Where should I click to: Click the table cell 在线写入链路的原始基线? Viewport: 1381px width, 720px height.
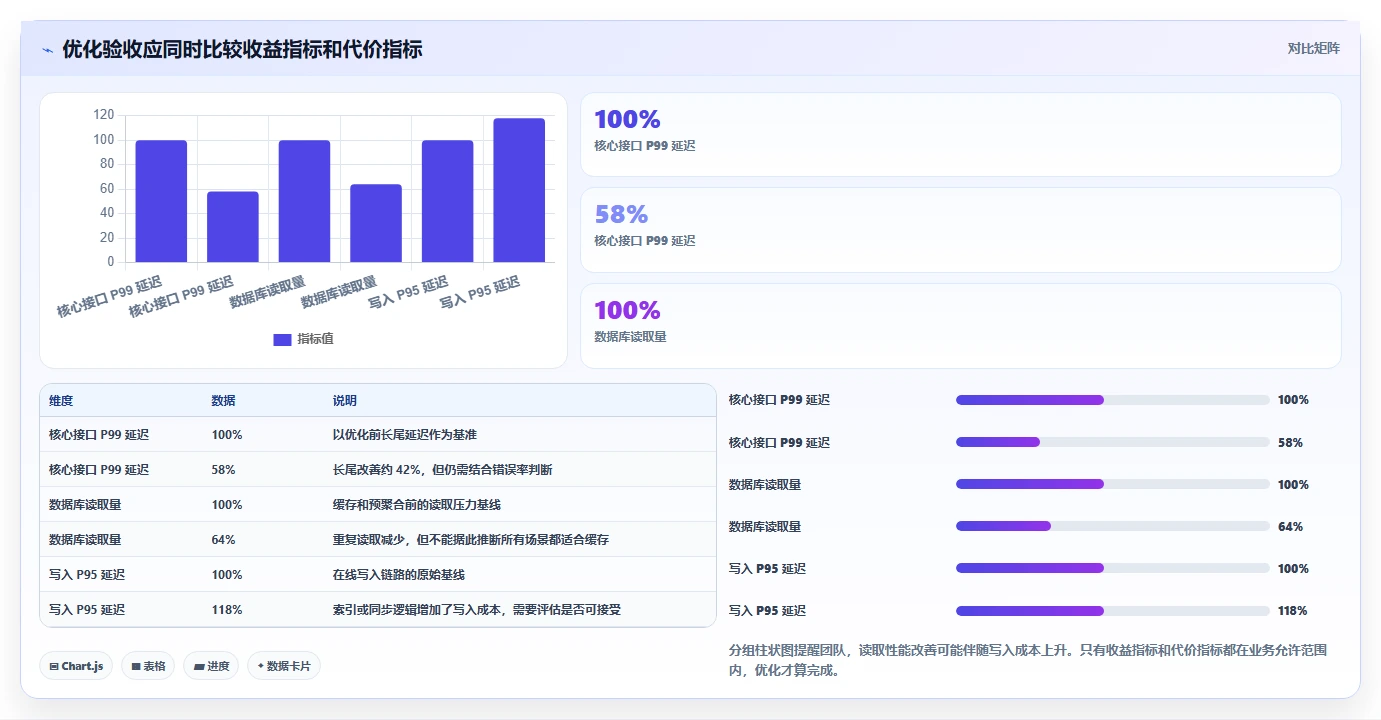tap(399, 575)
